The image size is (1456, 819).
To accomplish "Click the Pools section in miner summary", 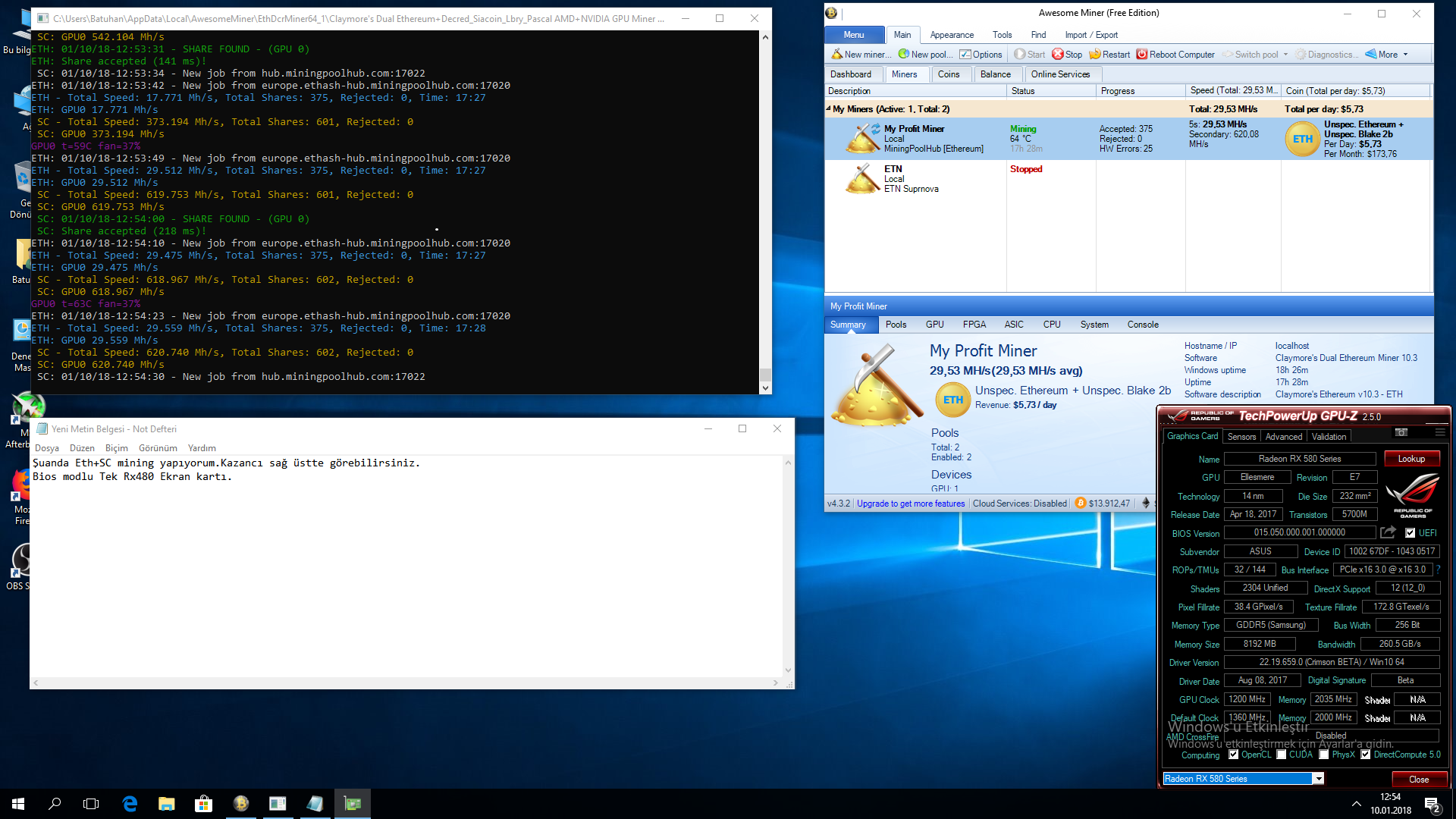I will tap(944, 432).
